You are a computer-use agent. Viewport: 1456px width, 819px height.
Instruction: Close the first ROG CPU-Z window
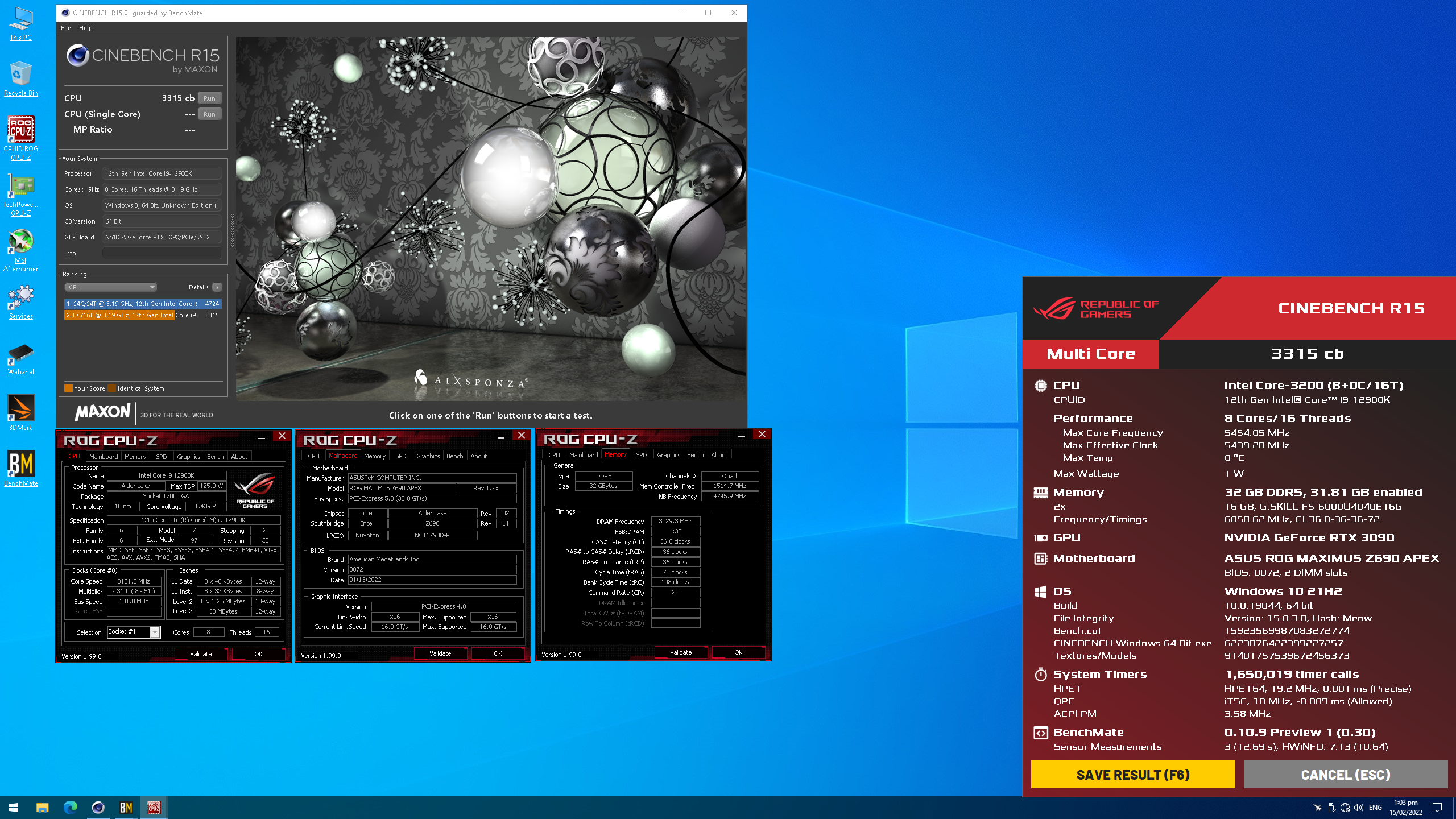[x=282, y=436]
